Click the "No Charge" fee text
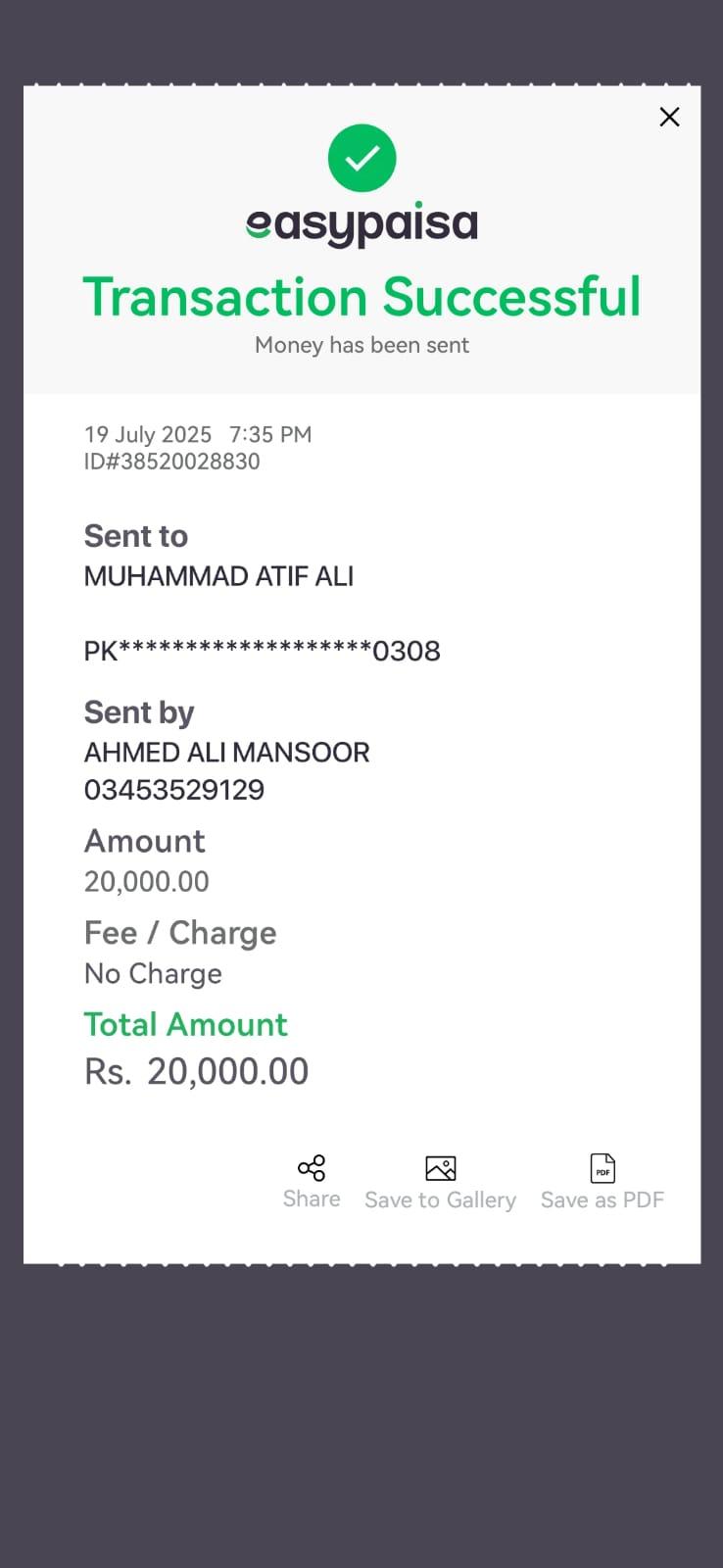Screen dimensions: 723x1568 (153, 973)
